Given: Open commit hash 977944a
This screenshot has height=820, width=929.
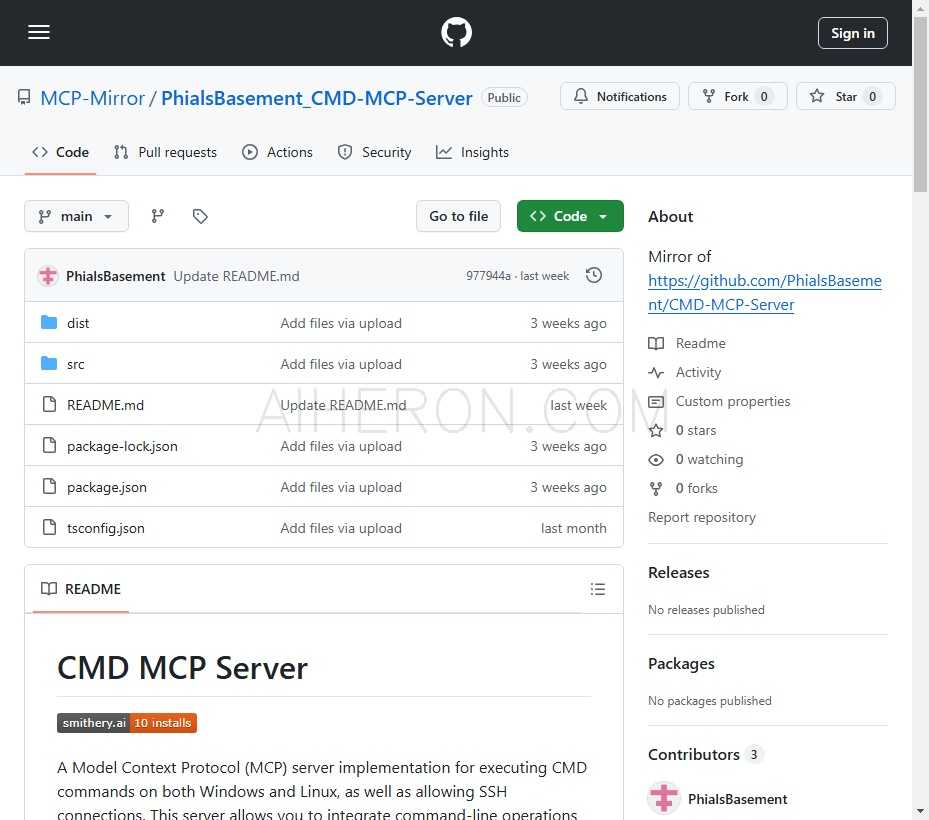Looking at the screenshot, I should pos(488,276).
